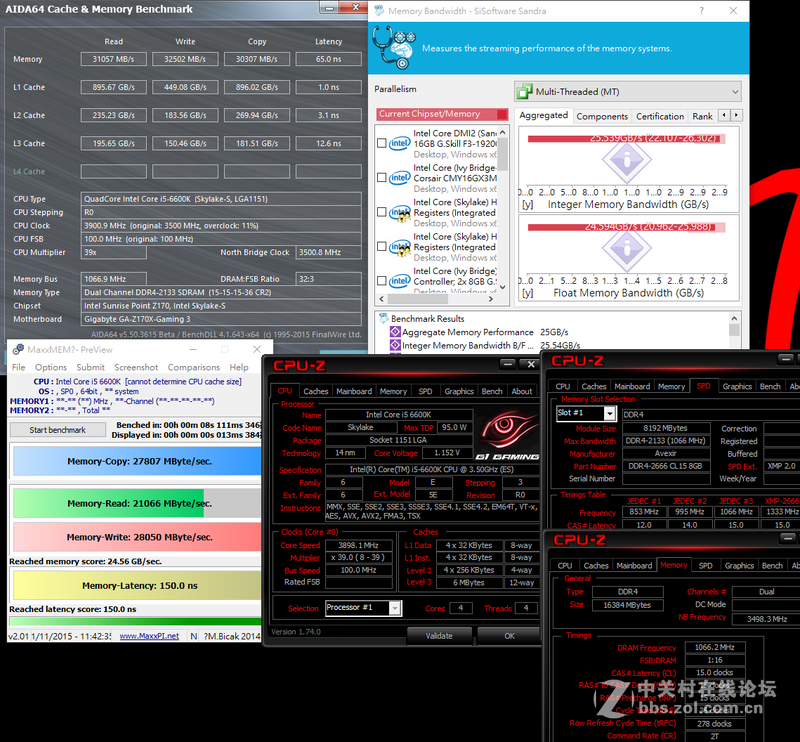Open the Processor #1 selection dropdown in CPU-Z

pyautogui.click(x=397, y=607)
